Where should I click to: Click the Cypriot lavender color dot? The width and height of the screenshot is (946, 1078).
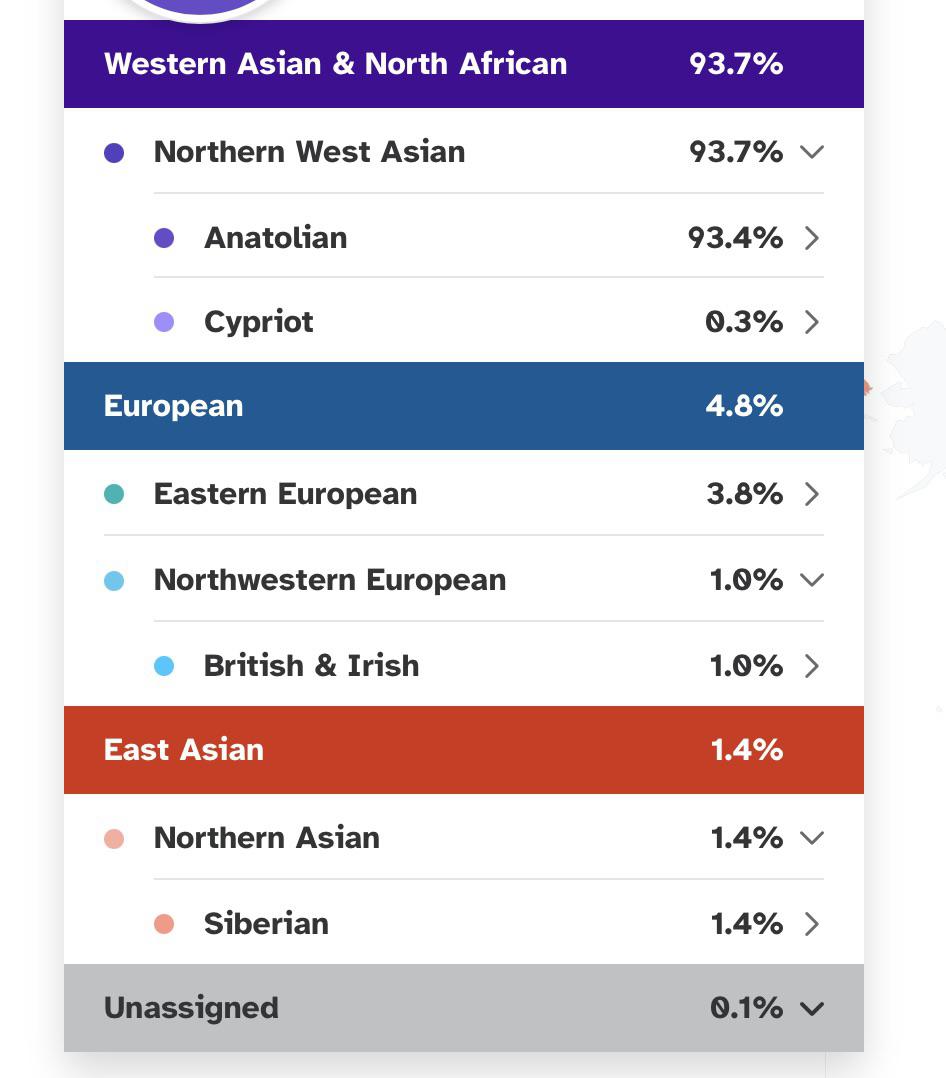coord(164,322)
